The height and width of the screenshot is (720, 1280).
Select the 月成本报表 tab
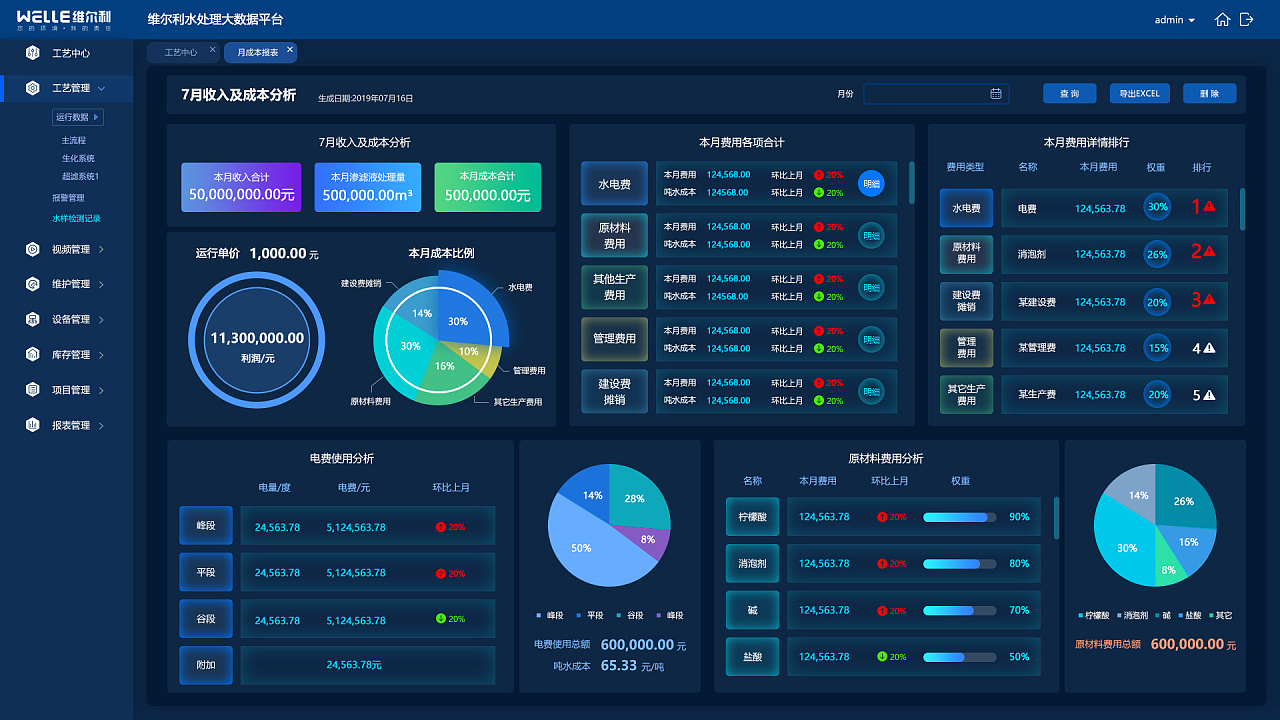point(259,52)
